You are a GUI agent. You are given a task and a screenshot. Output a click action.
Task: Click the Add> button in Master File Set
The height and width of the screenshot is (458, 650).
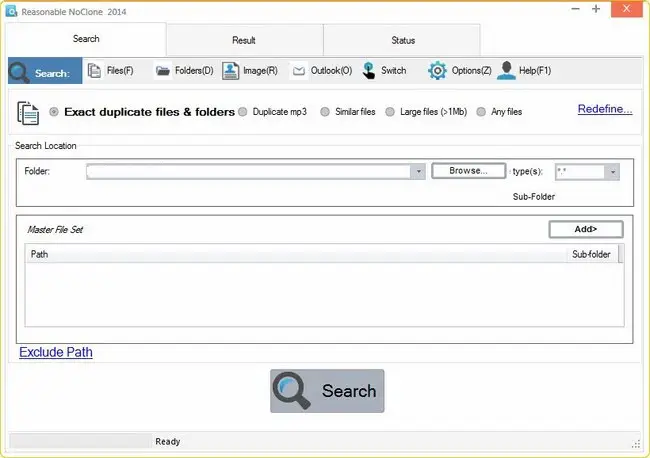point(586,229)
